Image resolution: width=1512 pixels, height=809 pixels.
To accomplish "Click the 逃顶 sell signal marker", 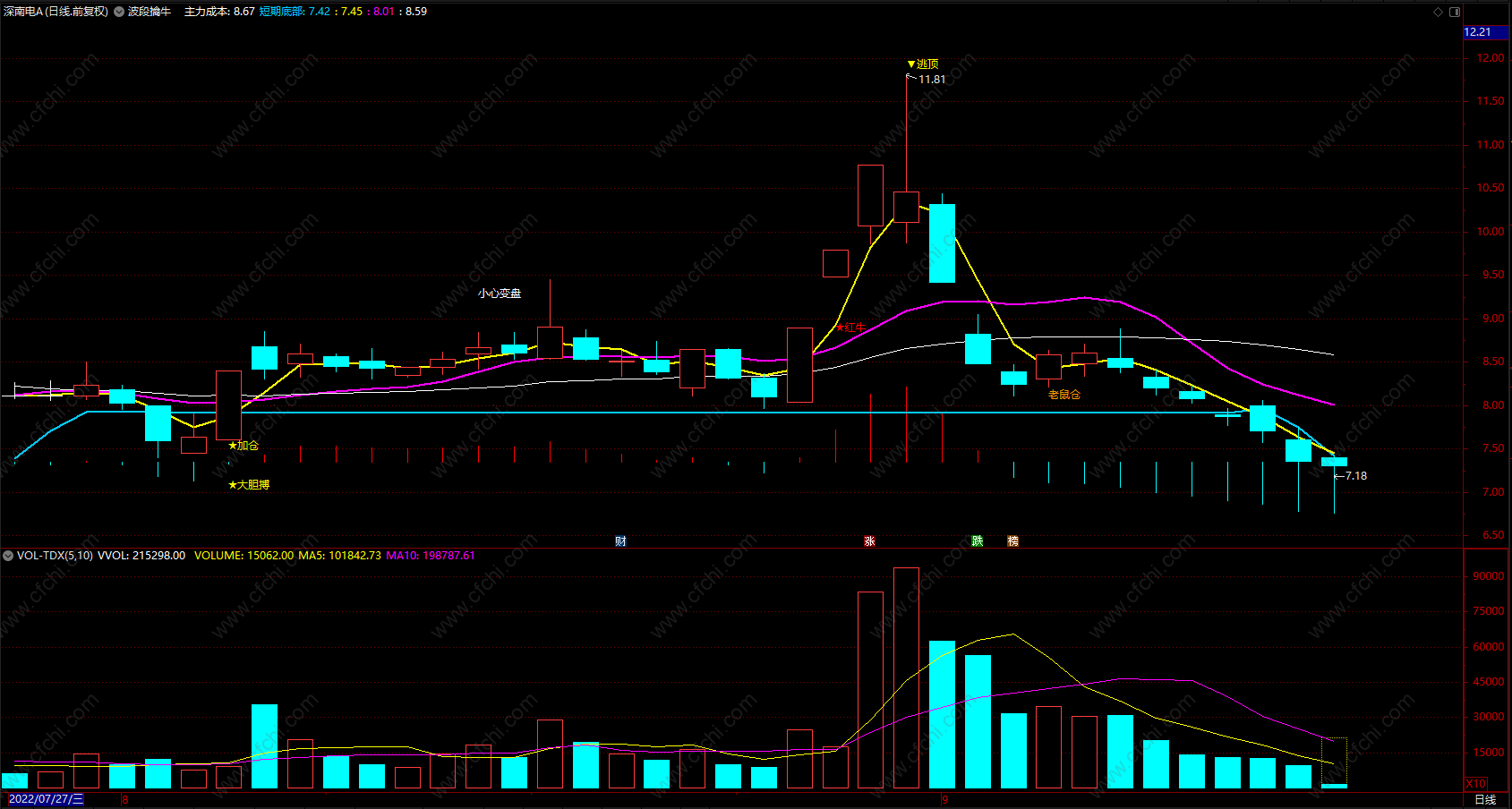I will tap(923, 64).
